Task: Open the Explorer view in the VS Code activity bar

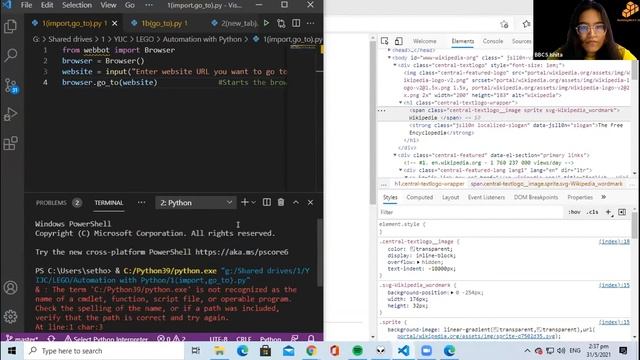Action: click(x=10, y=27)
